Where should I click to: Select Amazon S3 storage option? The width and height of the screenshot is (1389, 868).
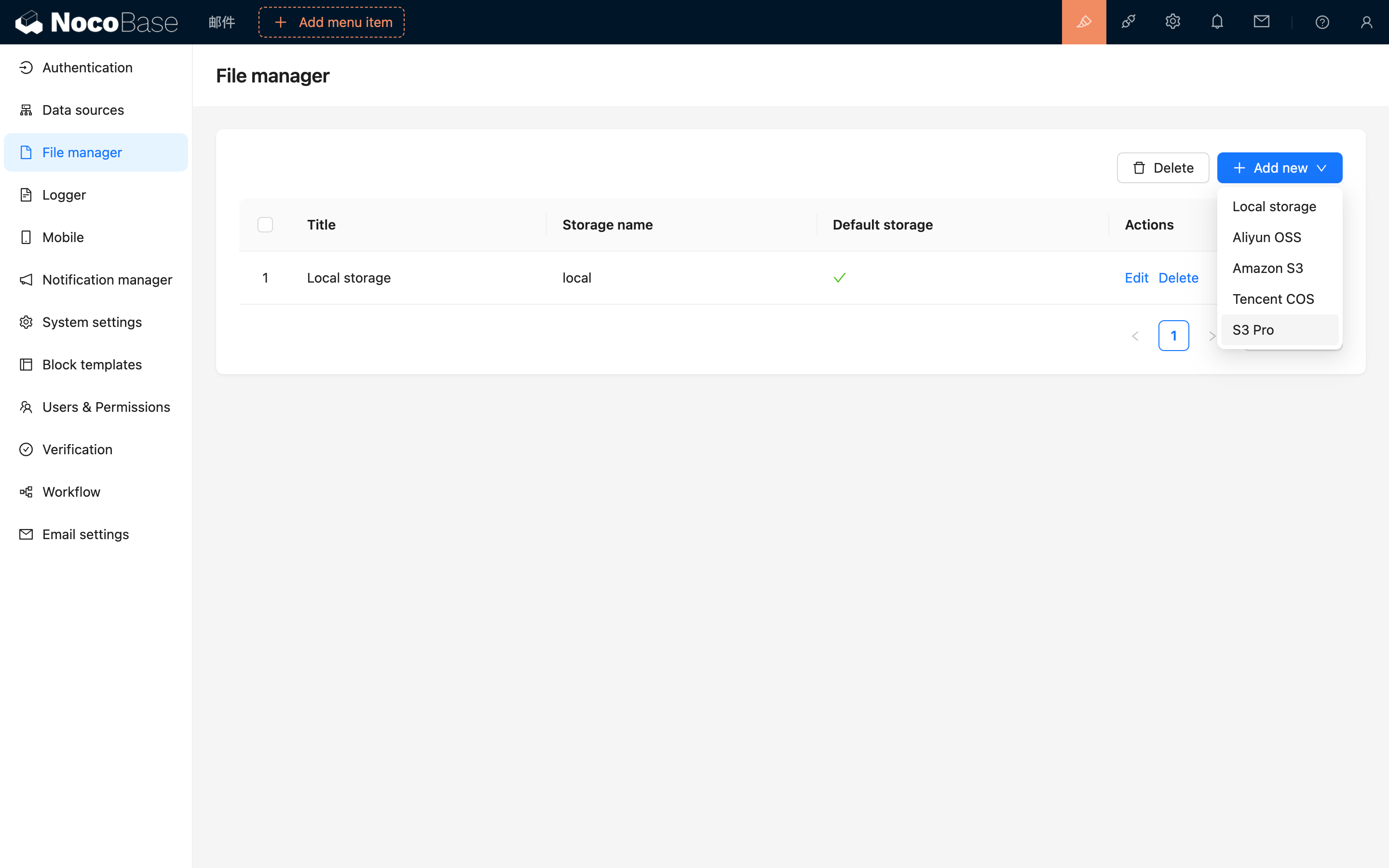pos(1267,268)
